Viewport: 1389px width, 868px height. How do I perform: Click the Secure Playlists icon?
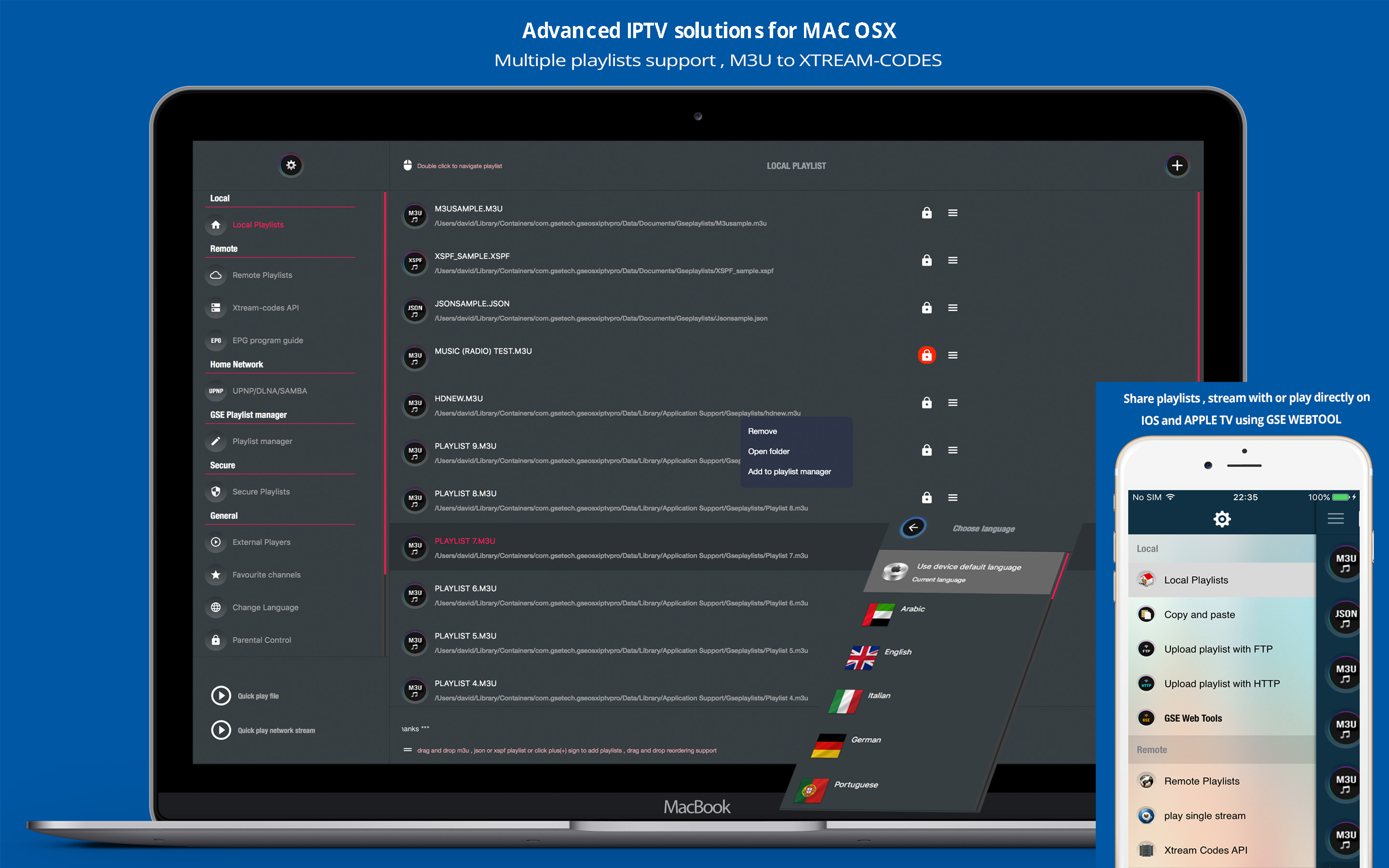tap(217, 490)
